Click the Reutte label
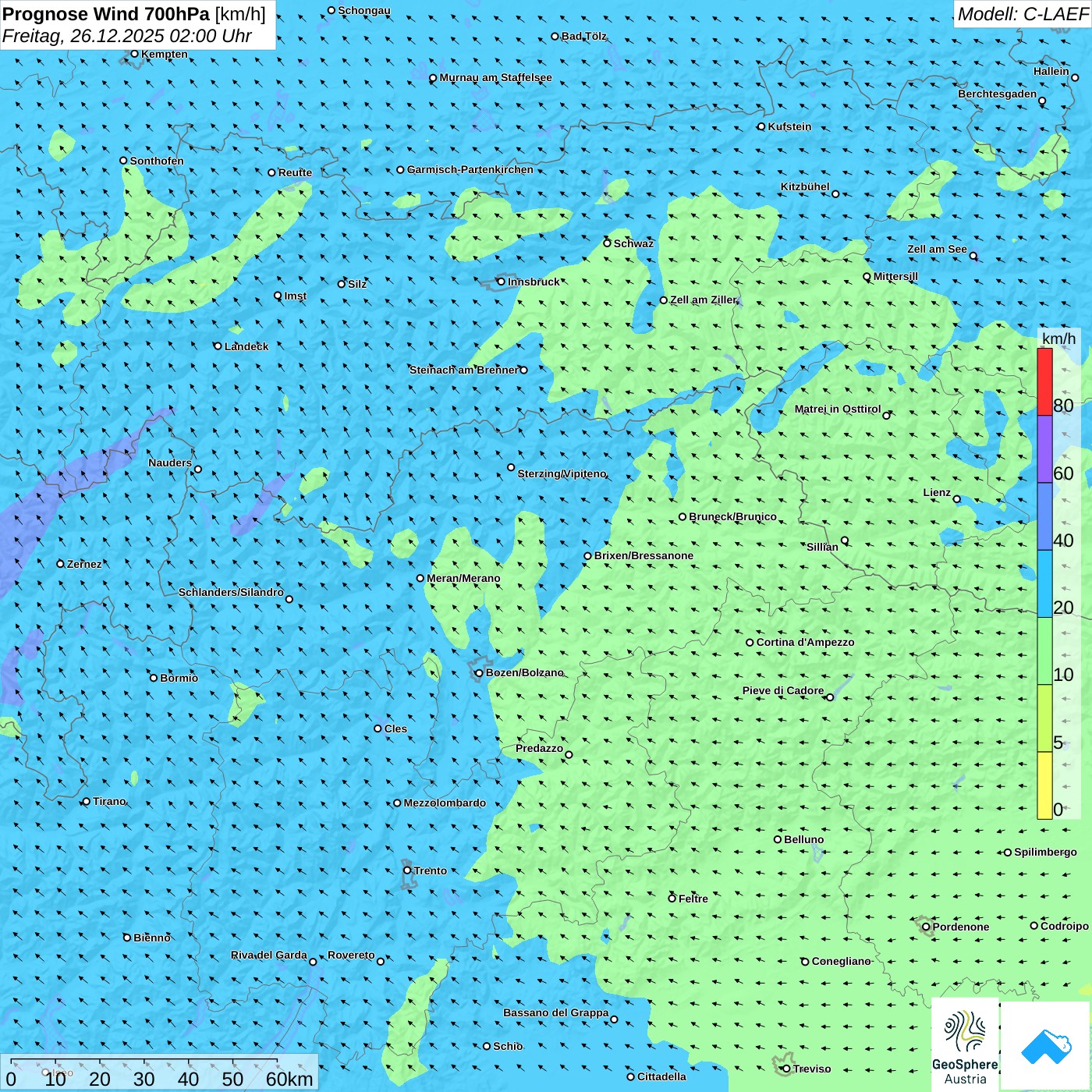The width and height of the screenshot is (1092, 1092). click(x=296, y=172)
